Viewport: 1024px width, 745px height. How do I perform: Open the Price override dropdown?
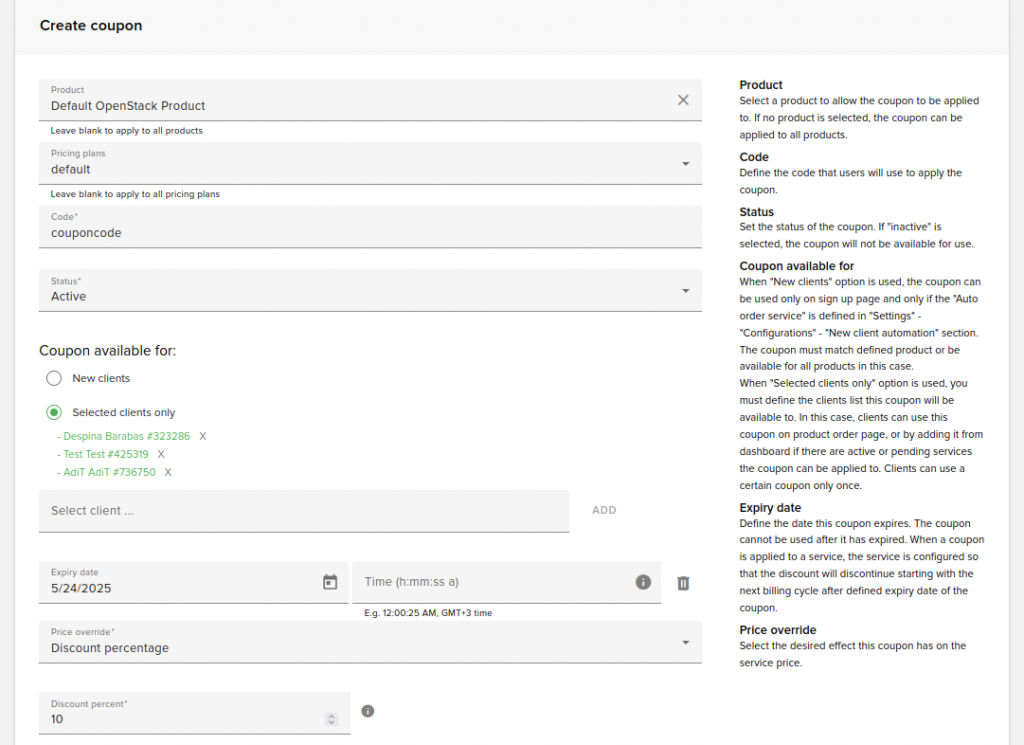tap(370, 642)
